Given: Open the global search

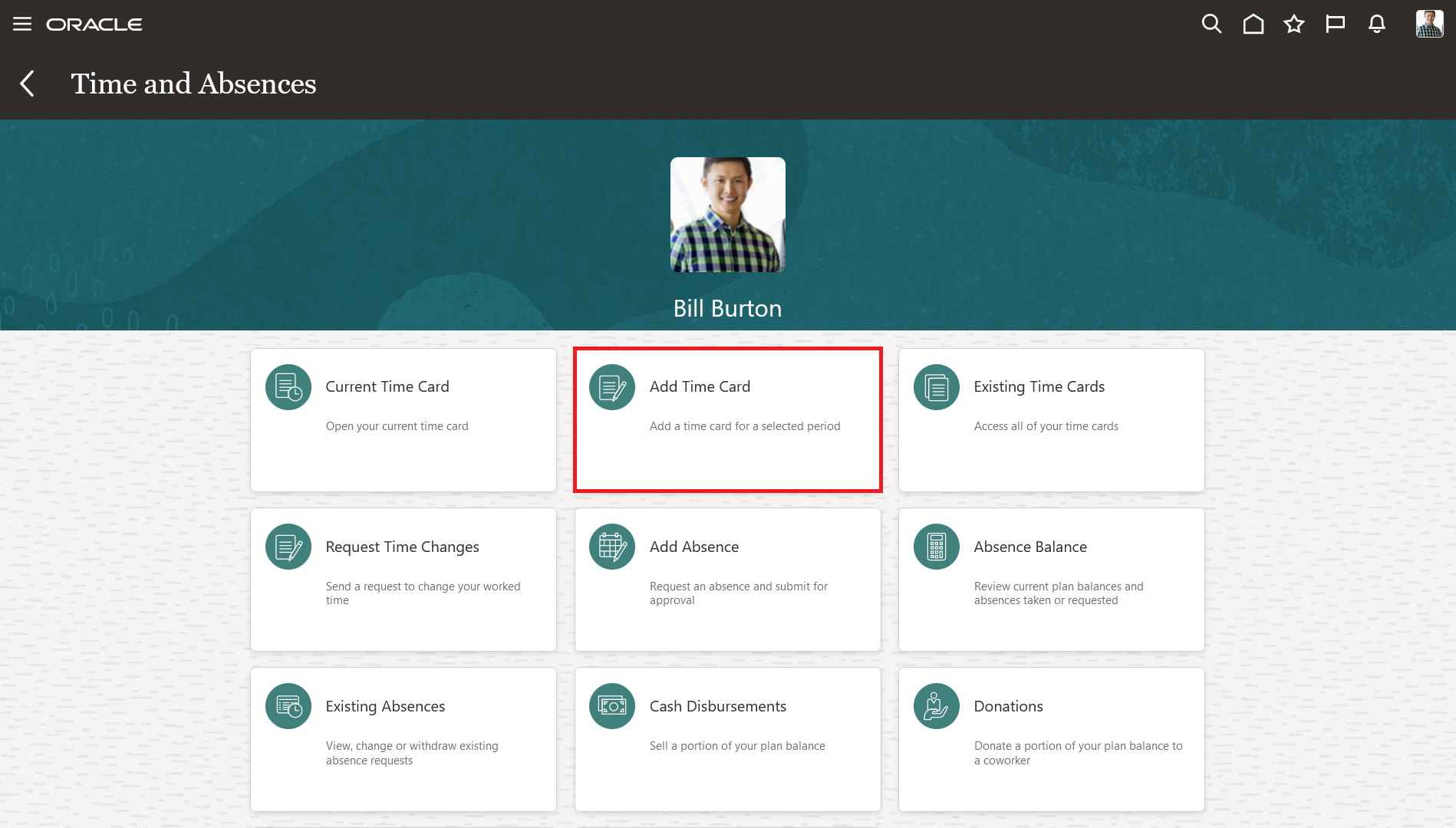Looking at the screenshot, I should (1211, 24).
